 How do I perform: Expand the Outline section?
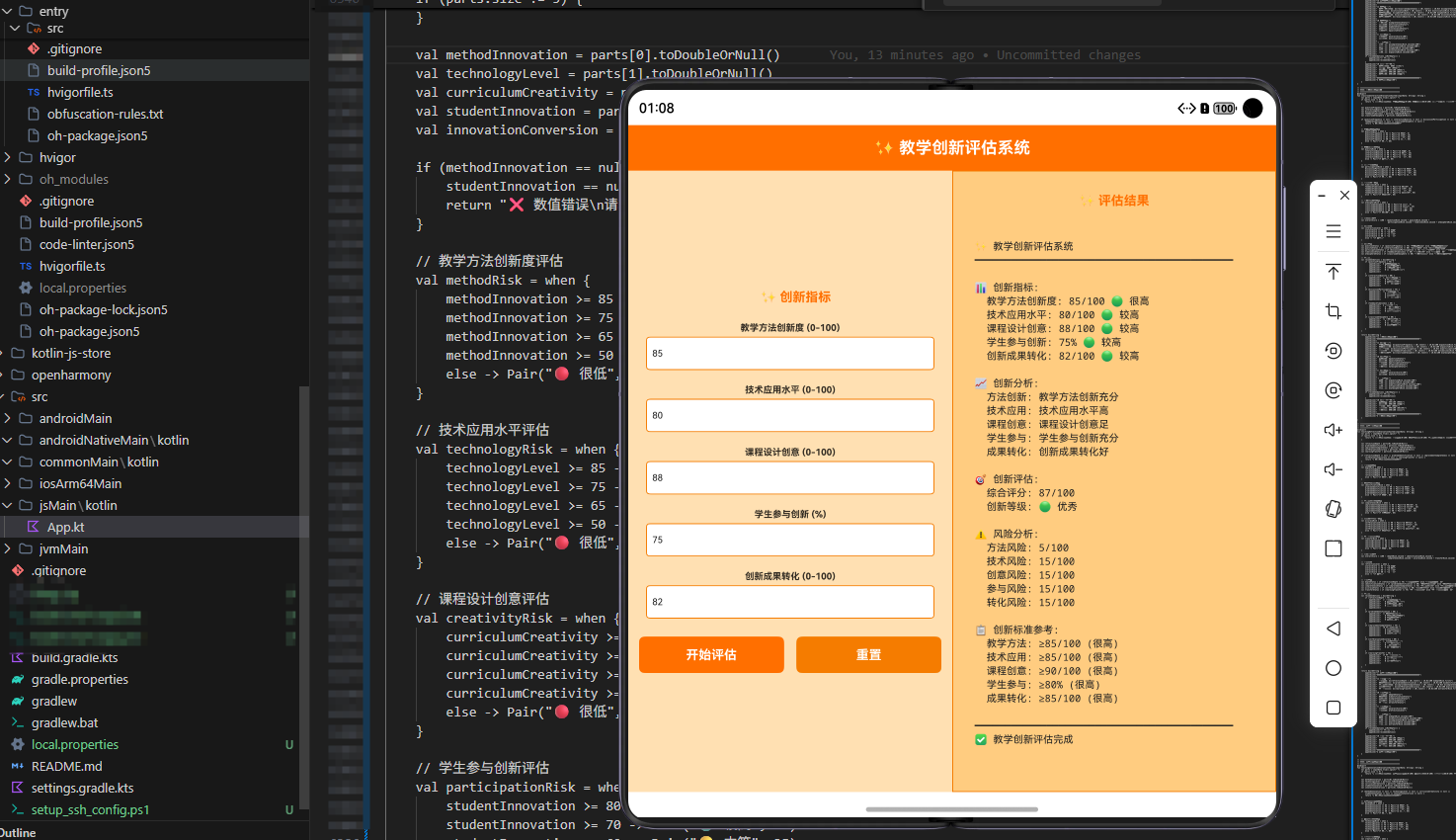[x=18, y=832]
